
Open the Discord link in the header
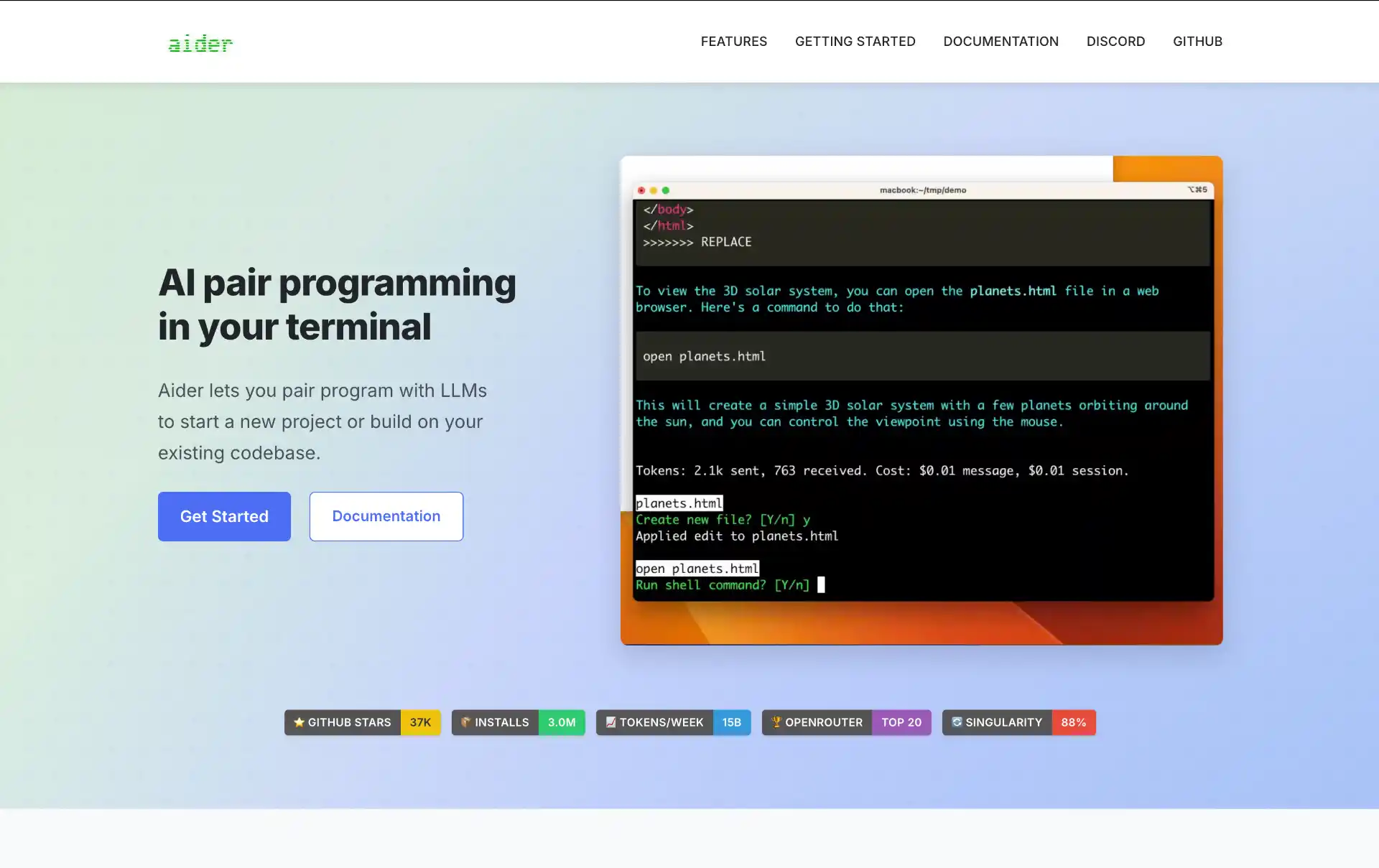1115,42
